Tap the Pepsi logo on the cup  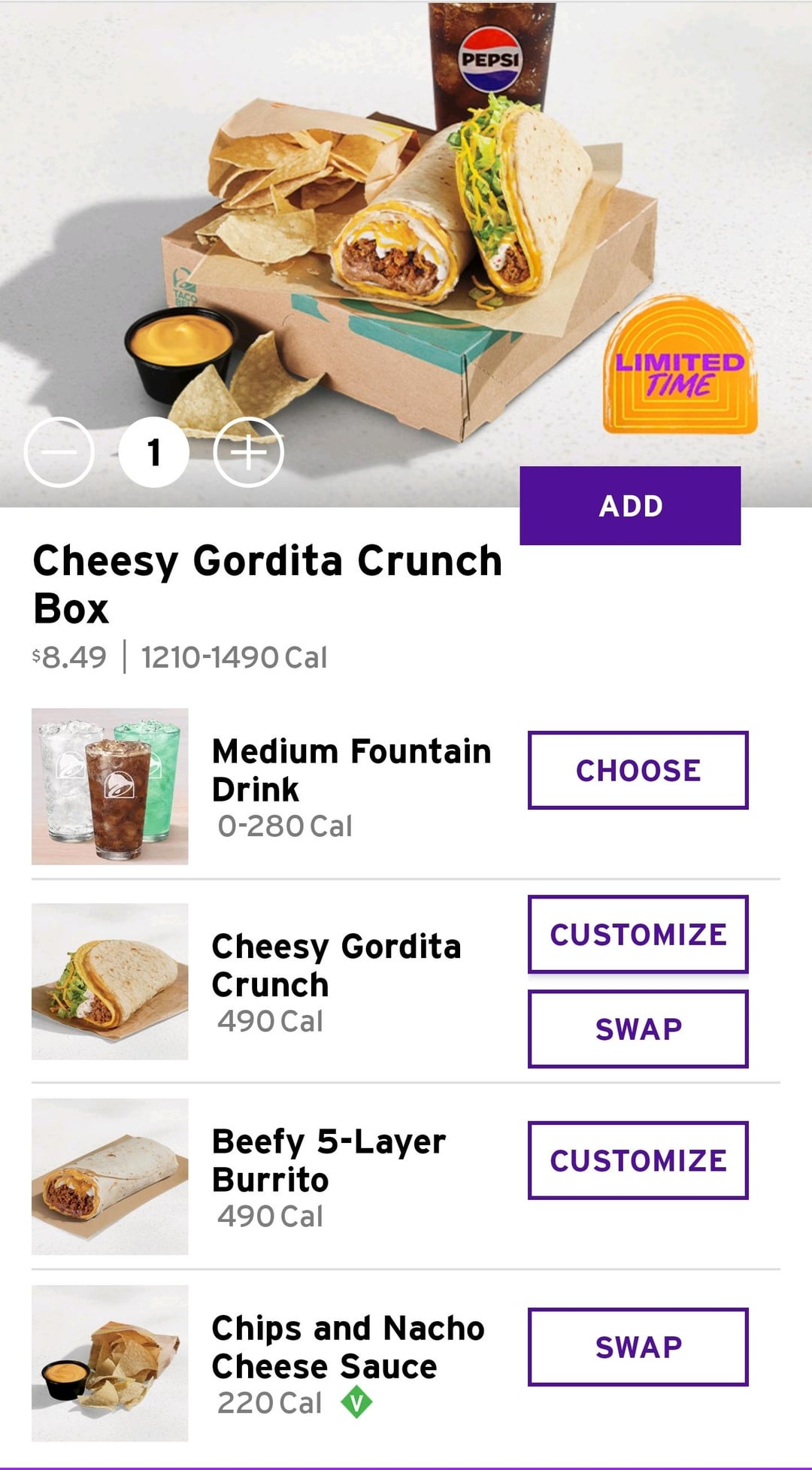pos(491,59)
